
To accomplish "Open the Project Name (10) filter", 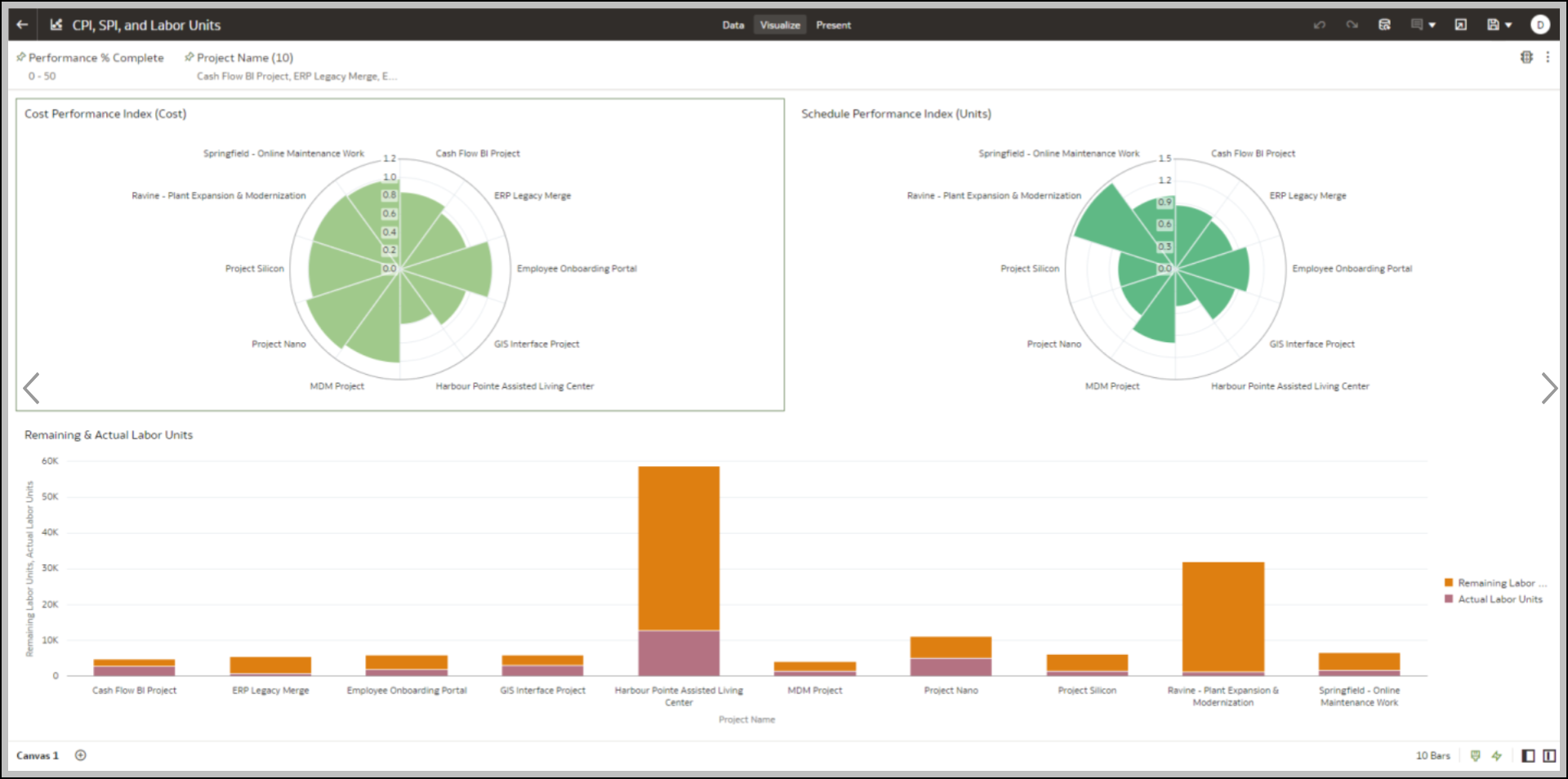I will (x=245, y=58).
